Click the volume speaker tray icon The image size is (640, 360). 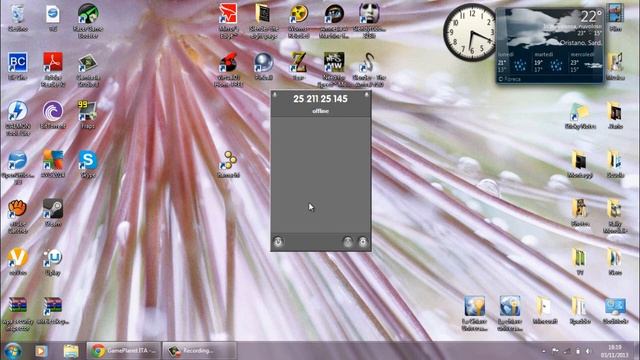click(588, 351)
